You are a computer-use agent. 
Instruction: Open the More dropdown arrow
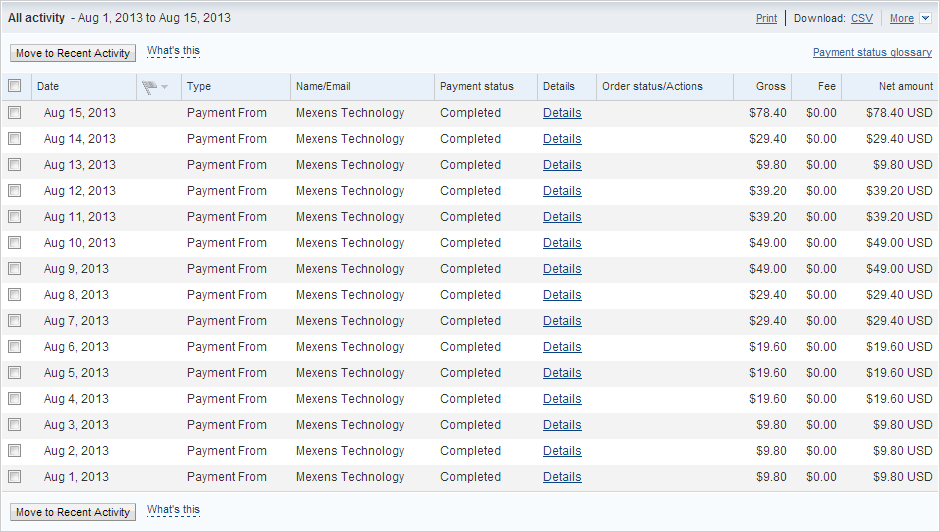[925, 18]
